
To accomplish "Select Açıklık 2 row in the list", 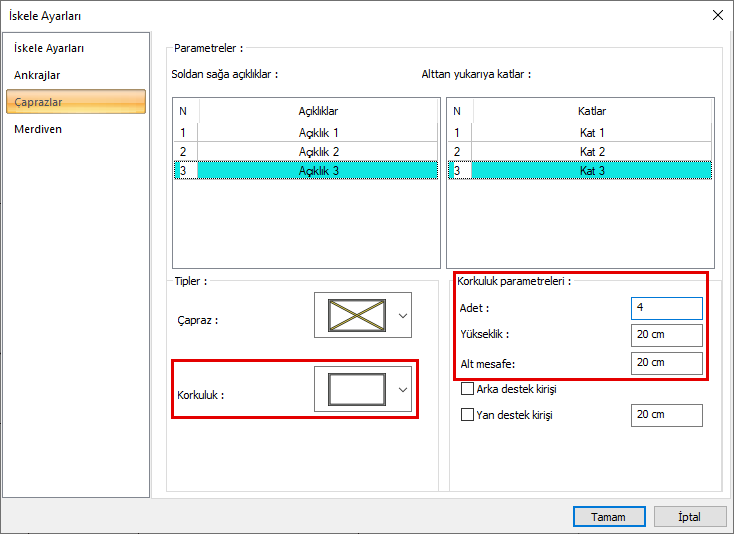I will [318, 151].
